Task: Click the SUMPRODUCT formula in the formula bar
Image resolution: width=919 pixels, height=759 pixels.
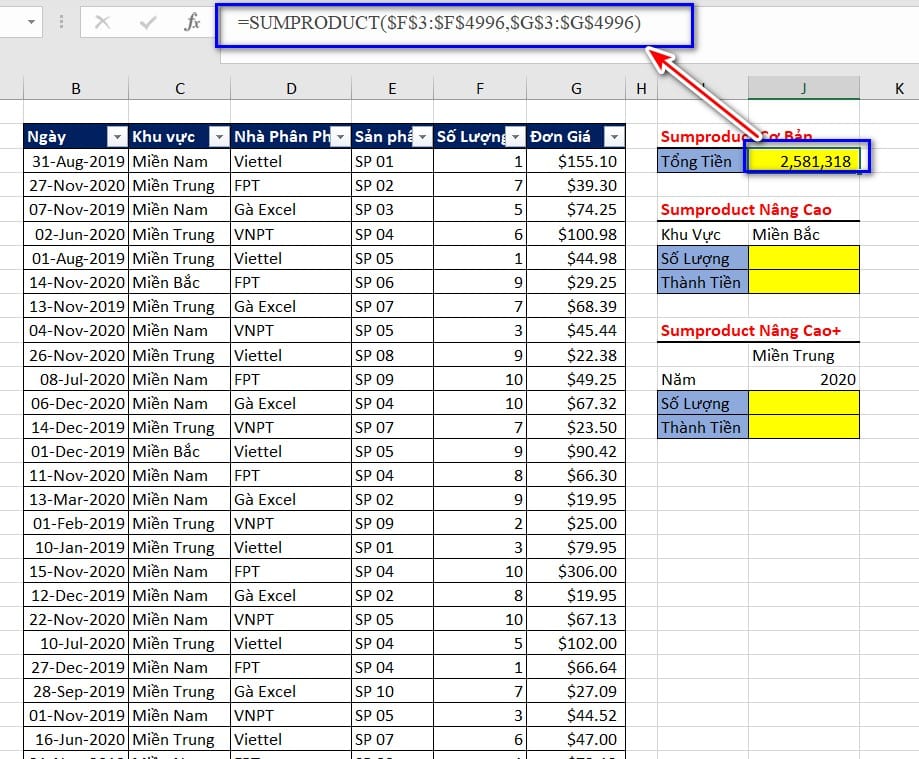Action: tap(440, 23)
